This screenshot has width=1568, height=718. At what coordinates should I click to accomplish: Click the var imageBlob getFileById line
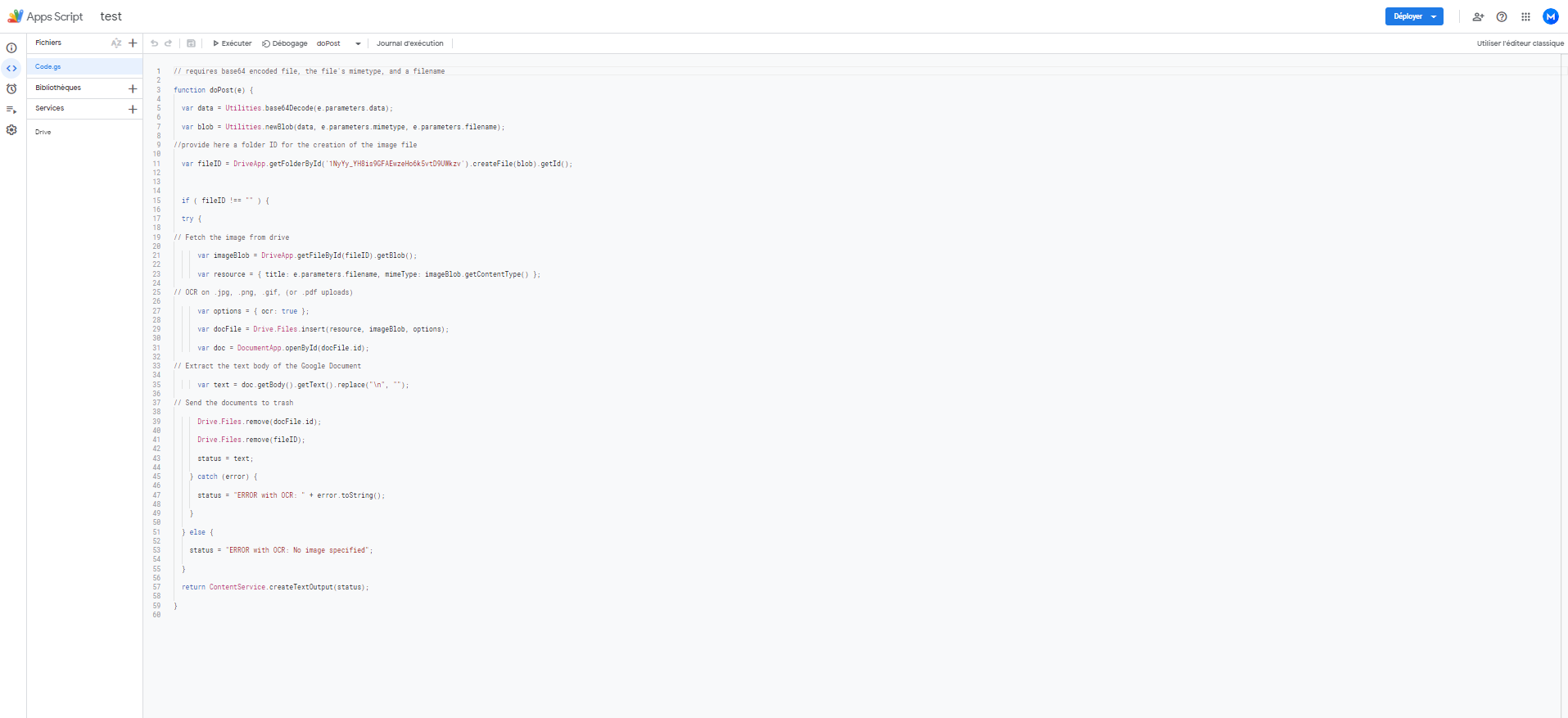[x=307, y=255]
